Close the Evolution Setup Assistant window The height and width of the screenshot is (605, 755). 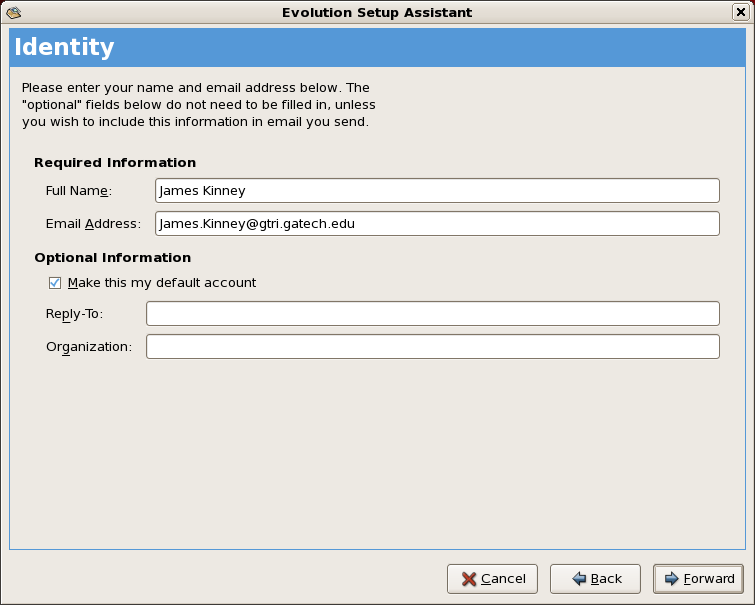pyautogui.click(x=740, y=12)
